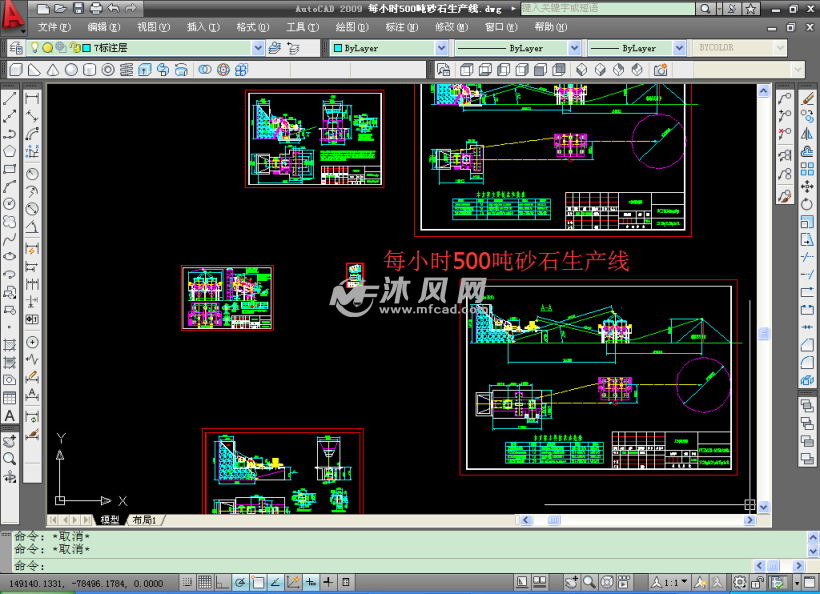Select the Ellipse draw tool
This screenshot has height=594, width=820.
pyautogui.click(x=9, y=257)
